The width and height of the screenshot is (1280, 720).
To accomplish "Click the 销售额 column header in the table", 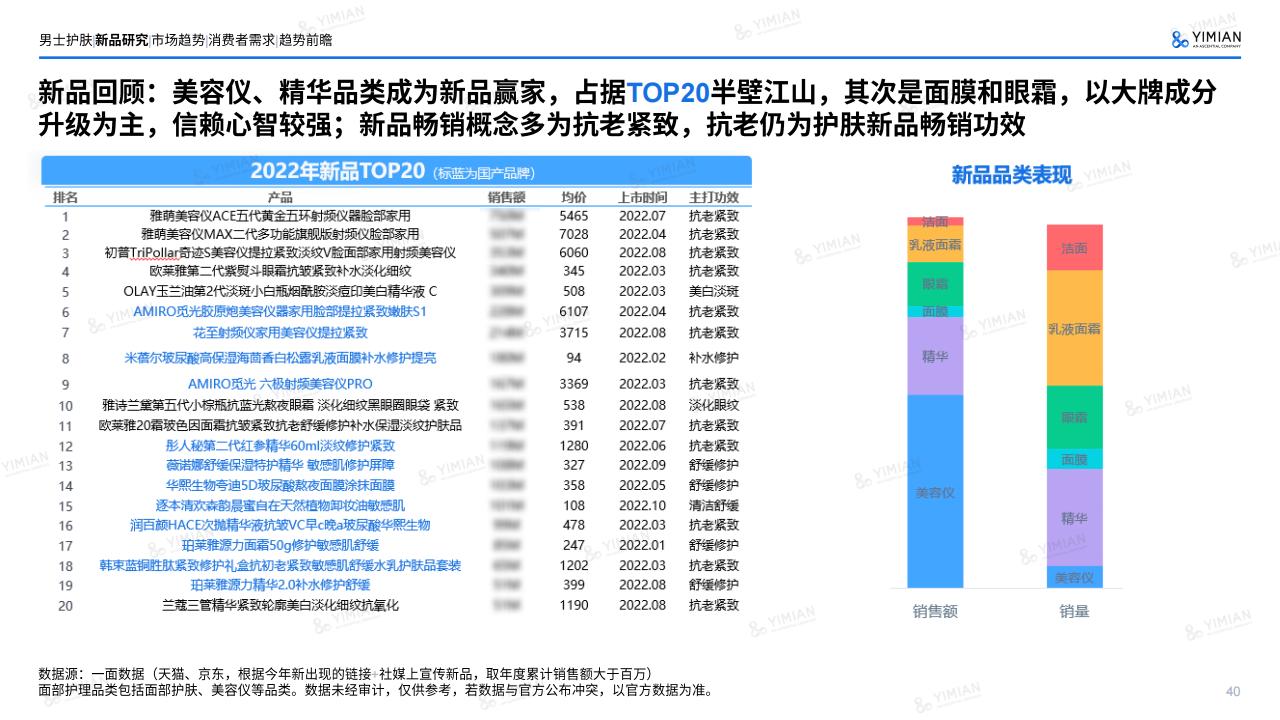I will (507, 196).
